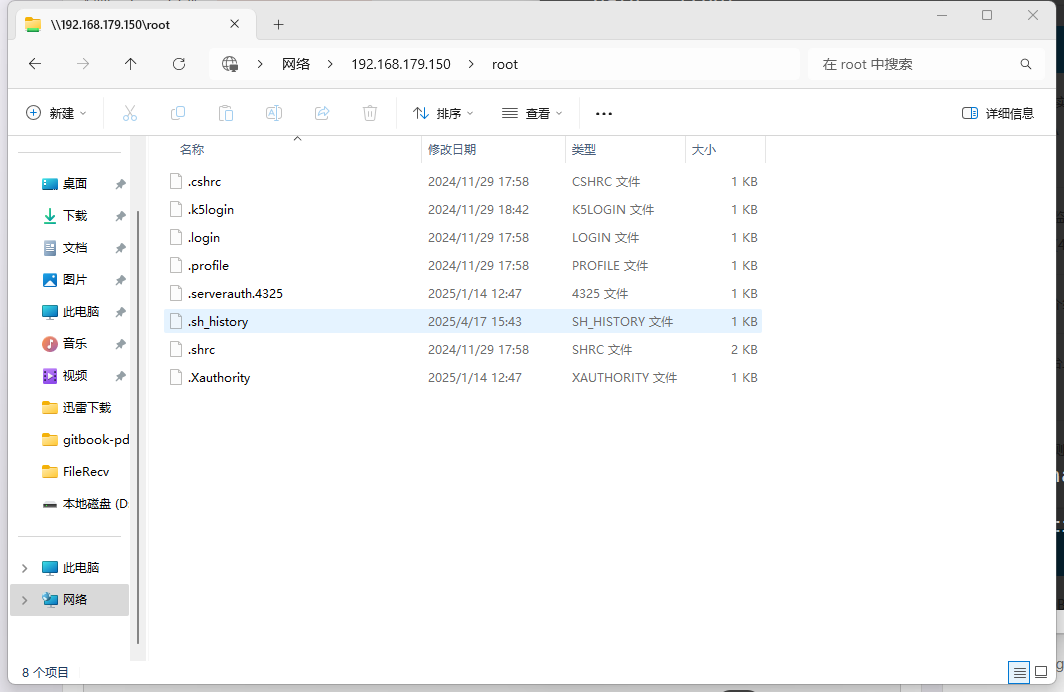Unpin 视频 using its pin icon
Screen dimensions: 1064x692
pyautogui.click(x=120, y=375)
